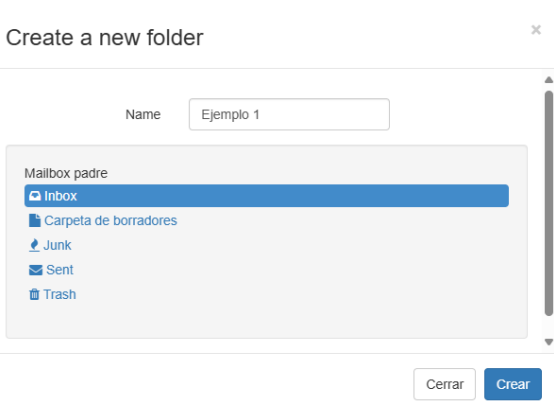This screenshot has height=410, width=554.
Task: Click the drafts document icon
Action: click(x=35, y=221)
